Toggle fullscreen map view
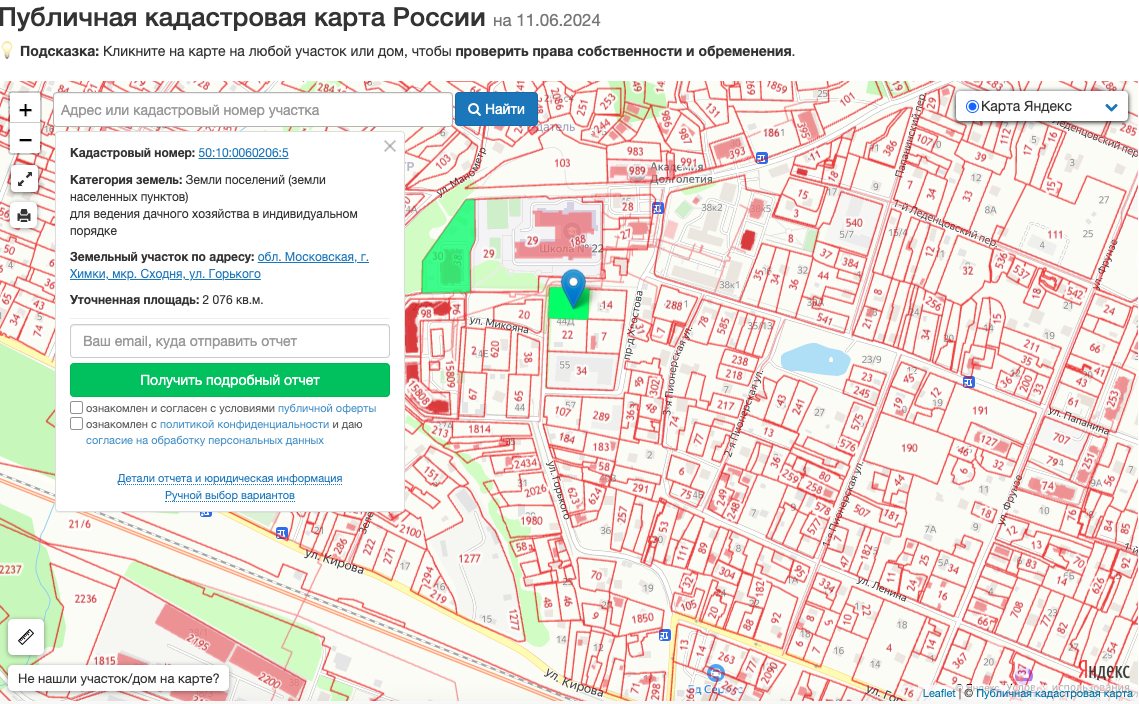 coord(25,179)
